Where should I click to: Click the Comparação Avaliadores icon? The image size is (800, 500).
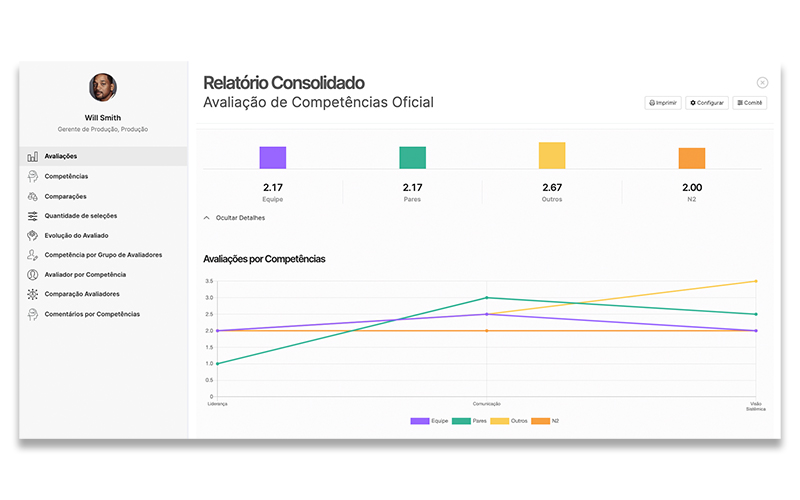click(33, 294)
